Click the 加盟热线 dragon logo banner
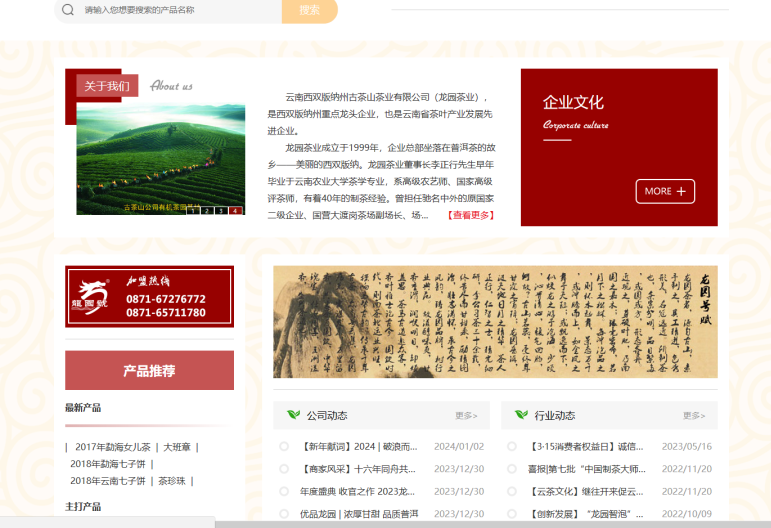The image size is (771, 528). pyautogui.click(x=149, y=296)
